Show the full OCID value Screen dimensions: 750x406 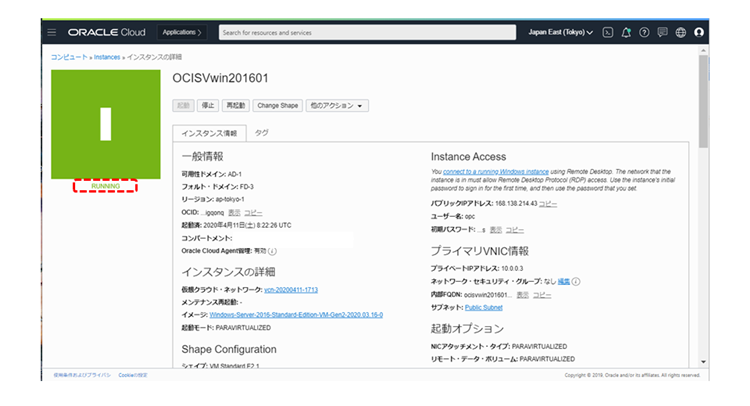234,213
